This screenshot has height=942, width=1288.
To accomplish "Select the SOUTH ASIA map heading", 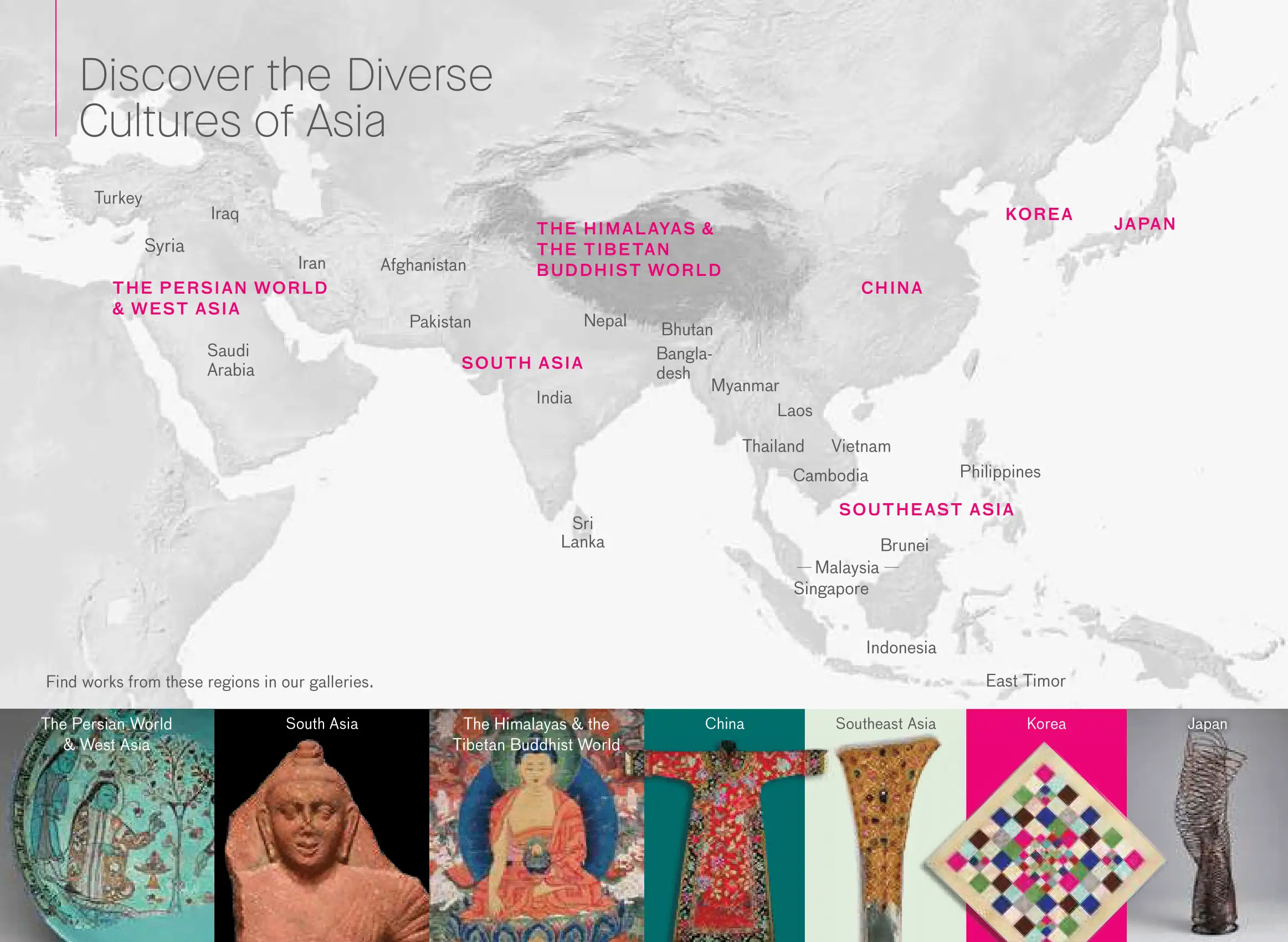I will (x=522, y=362).
